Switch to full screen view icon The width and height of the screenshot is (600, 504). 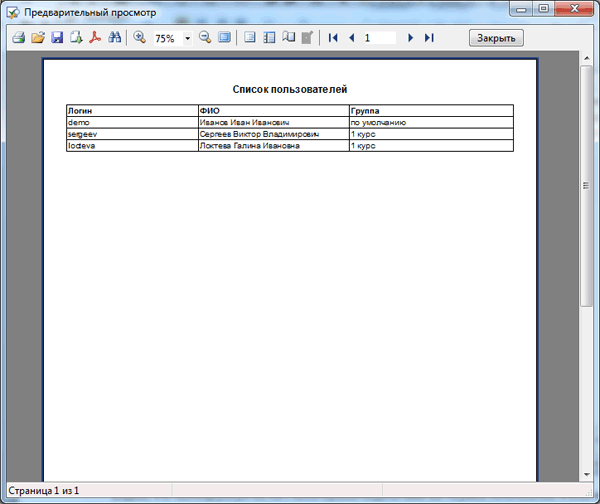click(x=224, y=38)
